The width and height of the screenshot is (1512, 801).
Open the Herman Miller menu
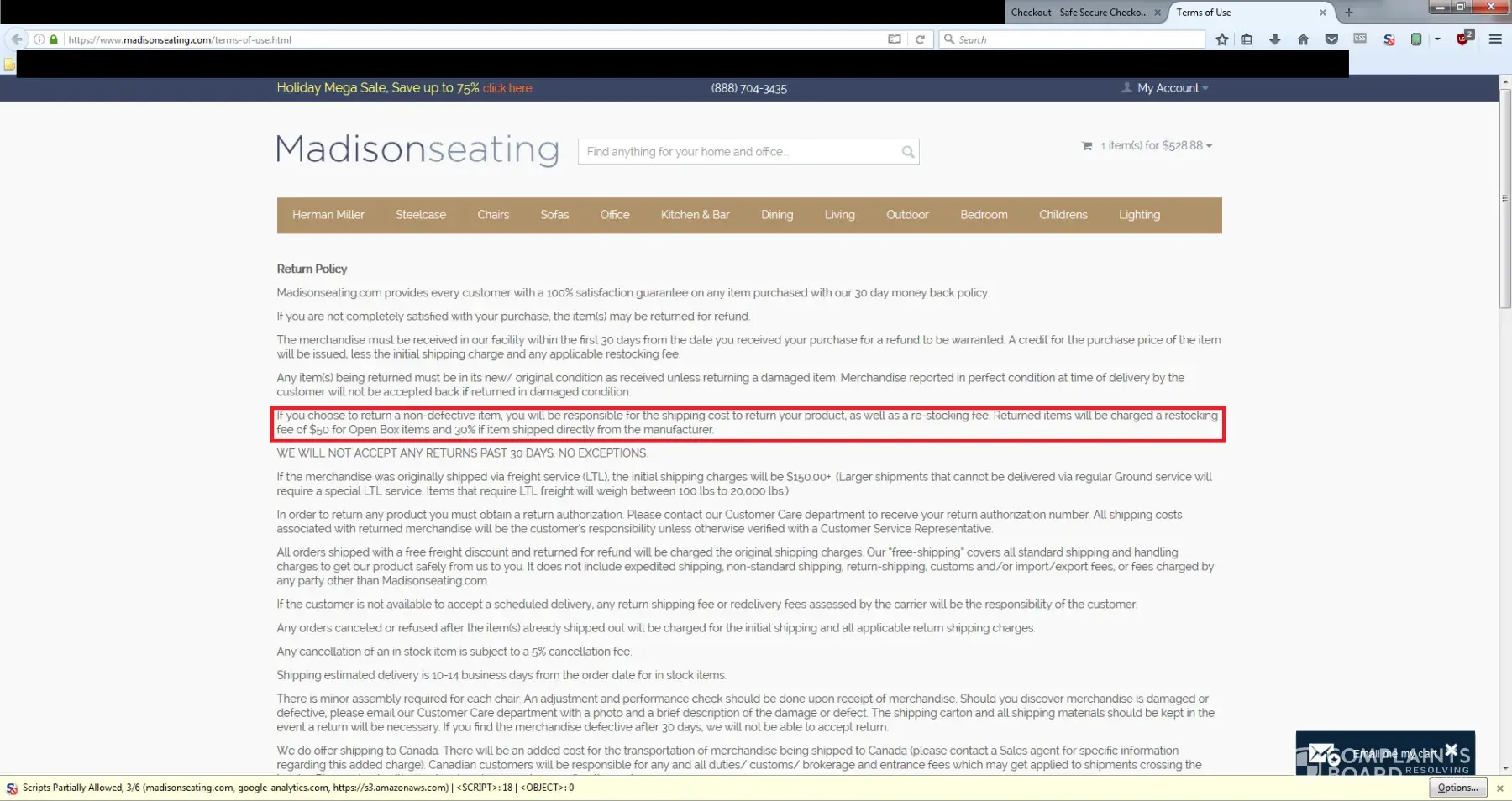[328, 215]
